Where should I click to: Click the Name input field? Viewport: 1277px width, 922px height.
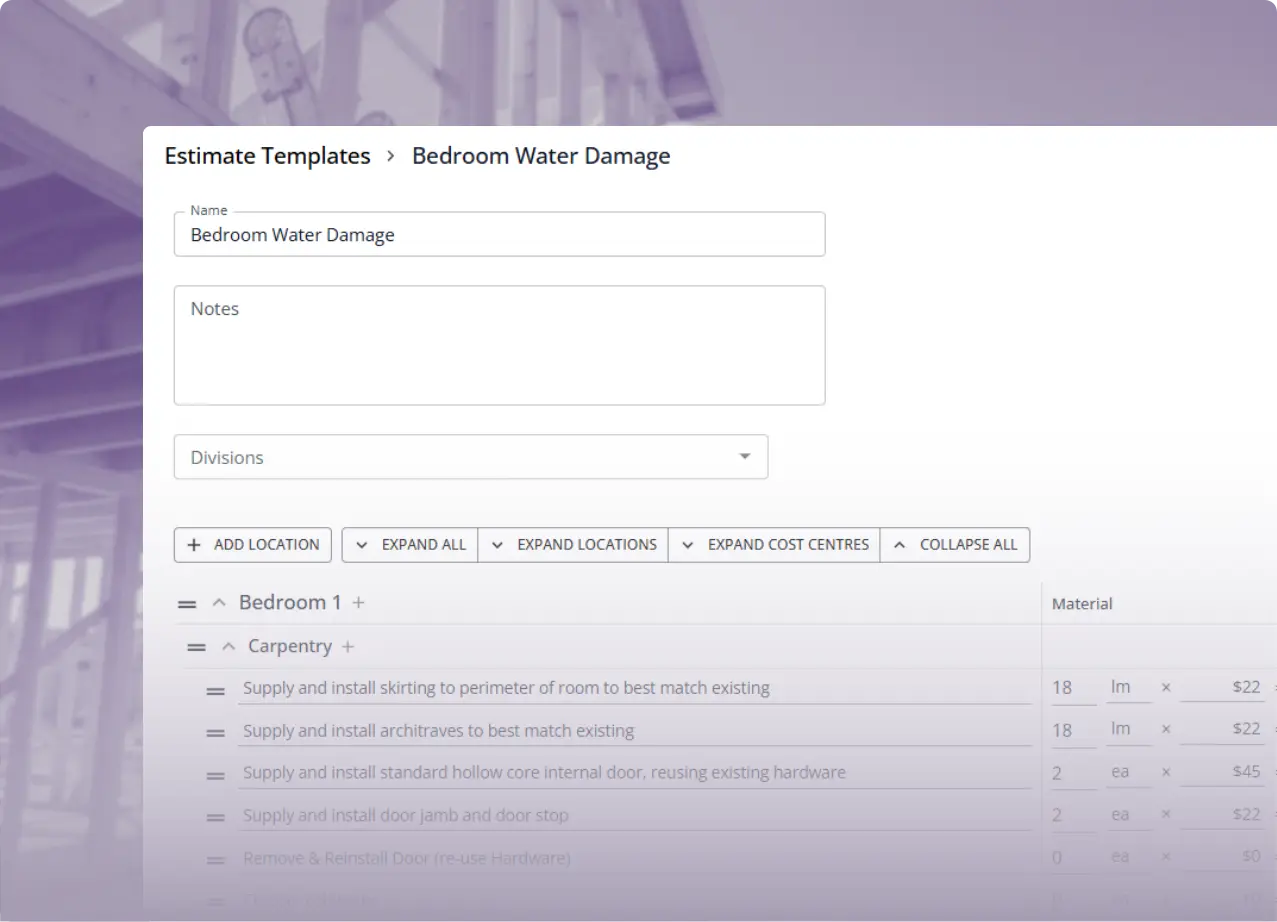[499, 235]
